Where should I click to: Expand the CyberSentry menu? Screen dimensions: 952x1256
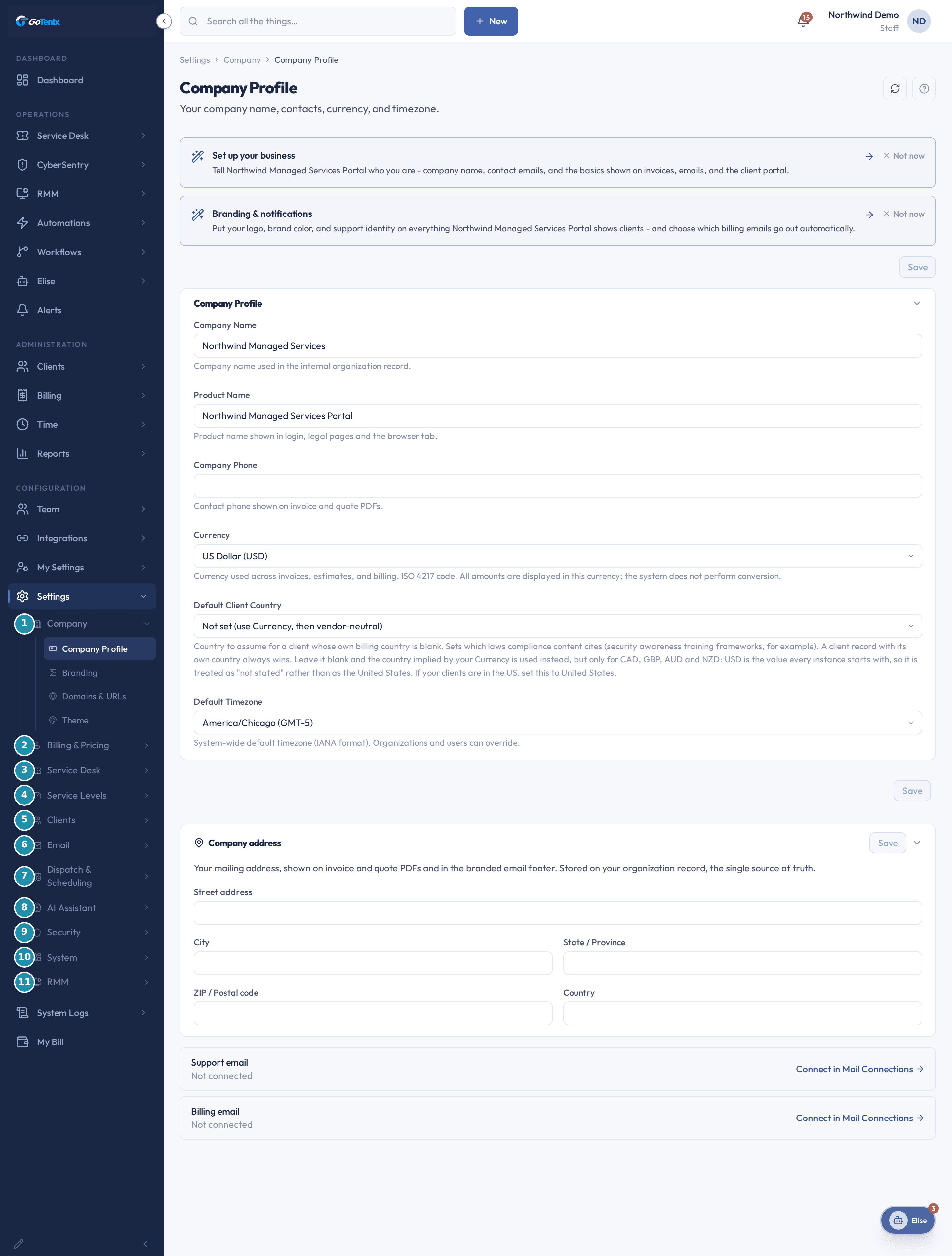82,165
